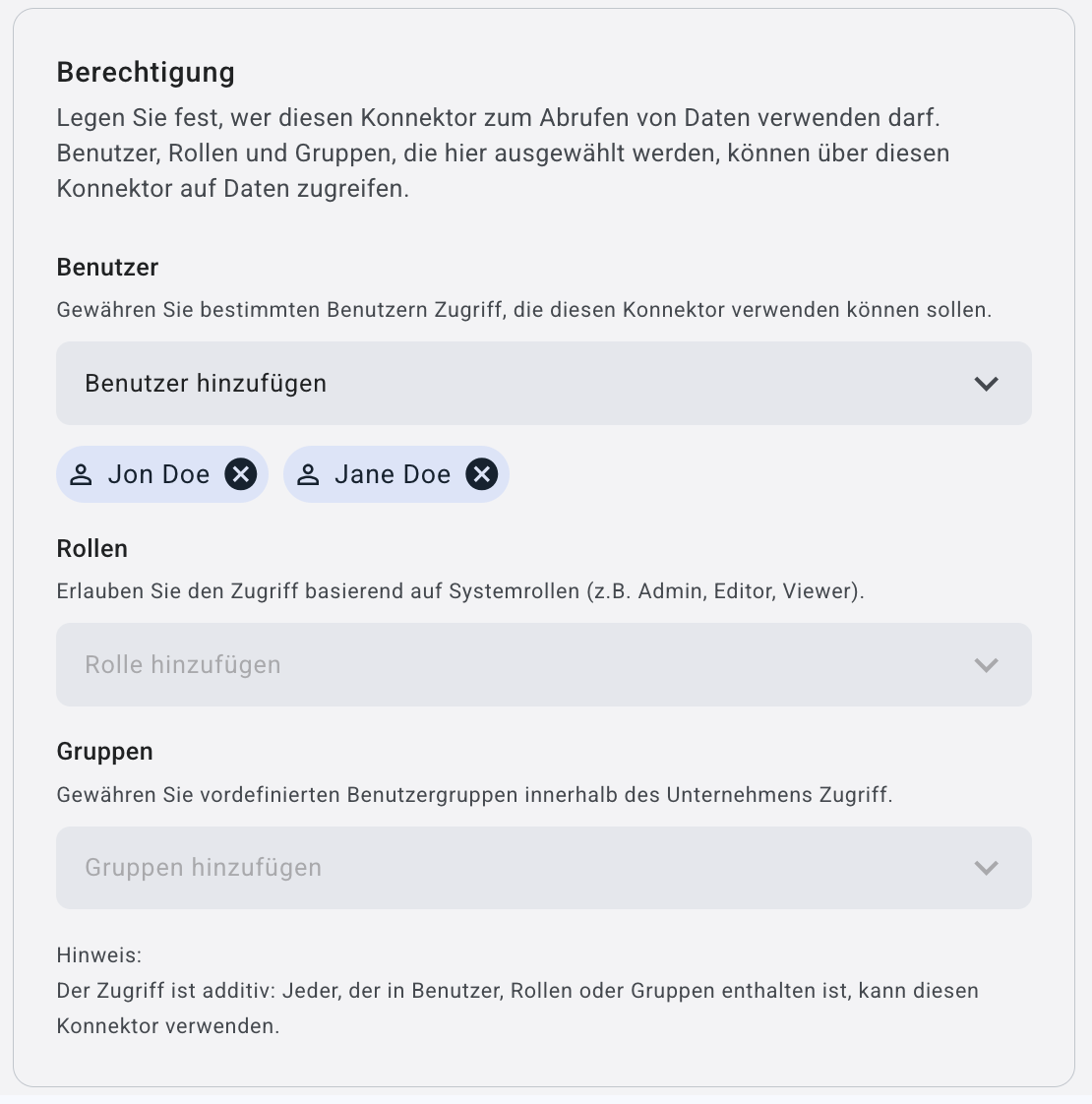Click the person icon on Jon Doe chip

coord(82,475)
